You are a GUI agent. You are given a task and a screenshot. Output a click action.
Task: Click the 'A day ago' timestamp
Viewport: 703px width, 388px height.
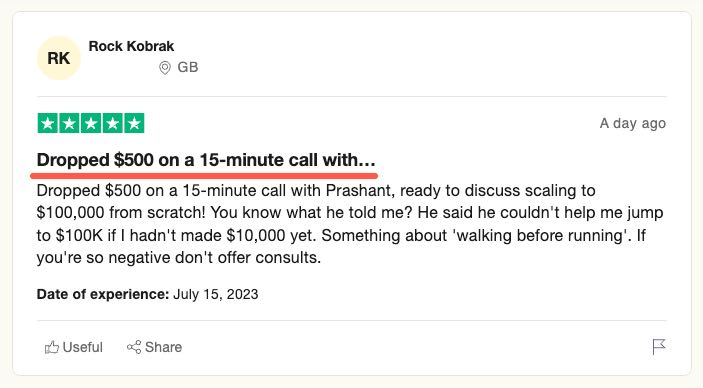tap(633, 123)
